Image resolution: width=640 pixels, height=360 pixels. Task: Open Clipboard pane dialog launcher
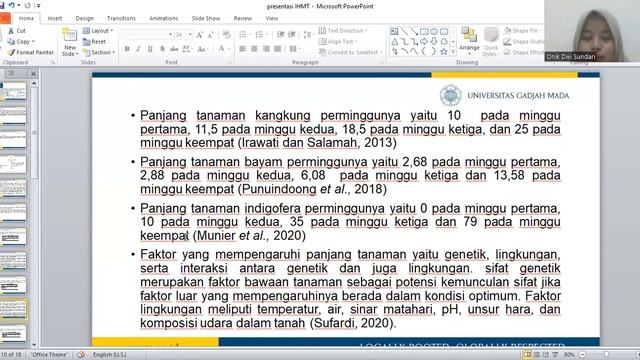[x=53, y=62]
